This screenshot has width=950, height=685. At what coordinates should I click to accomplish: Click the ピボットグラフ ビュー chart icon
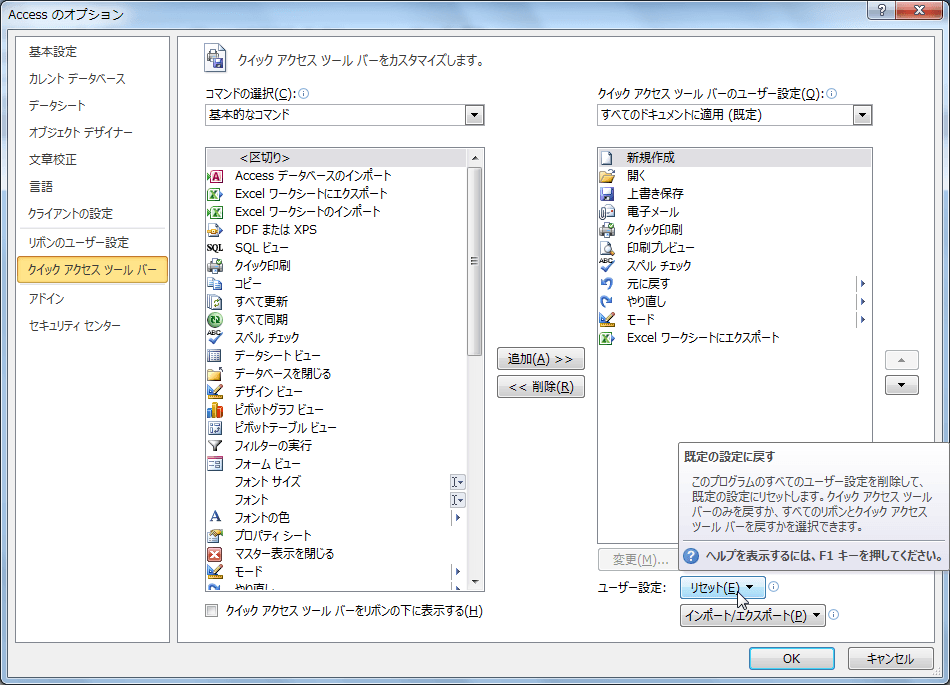[215, 410]
